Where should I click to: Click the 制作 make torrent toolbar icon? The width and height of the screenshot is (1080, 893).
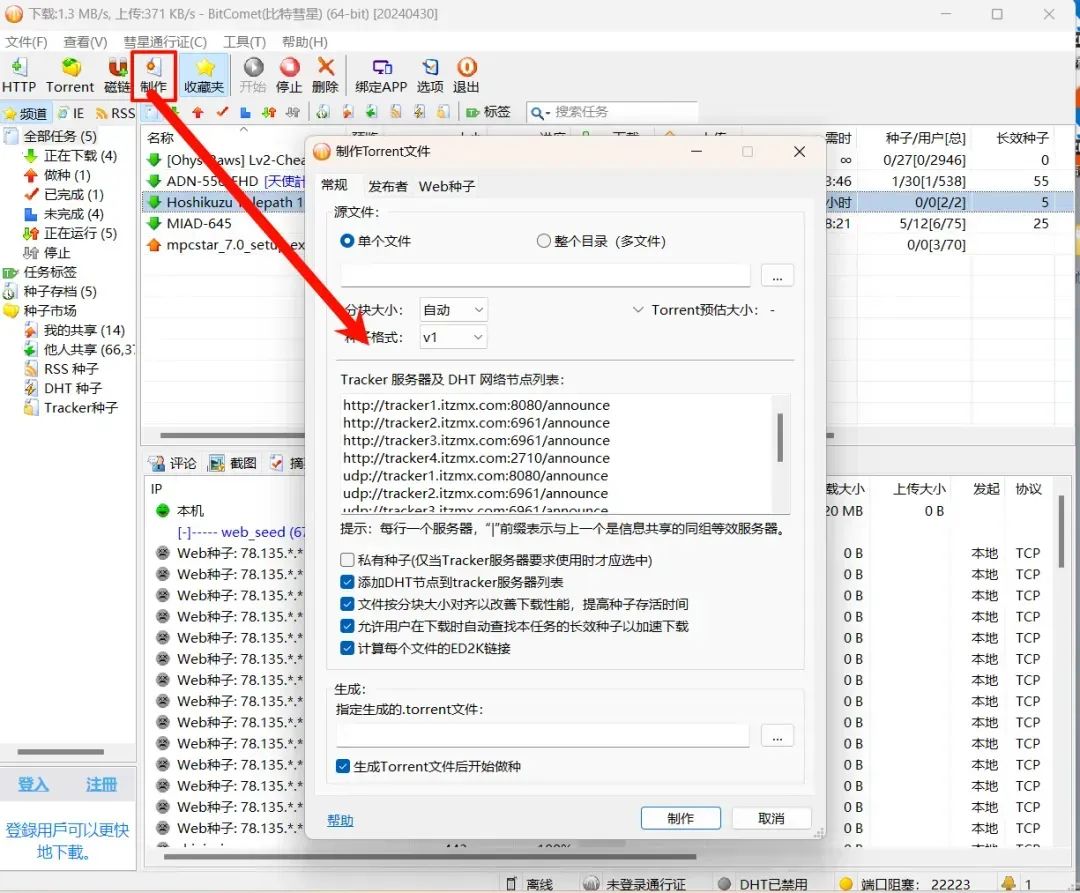pyautogui.click(x=153, y=67)
